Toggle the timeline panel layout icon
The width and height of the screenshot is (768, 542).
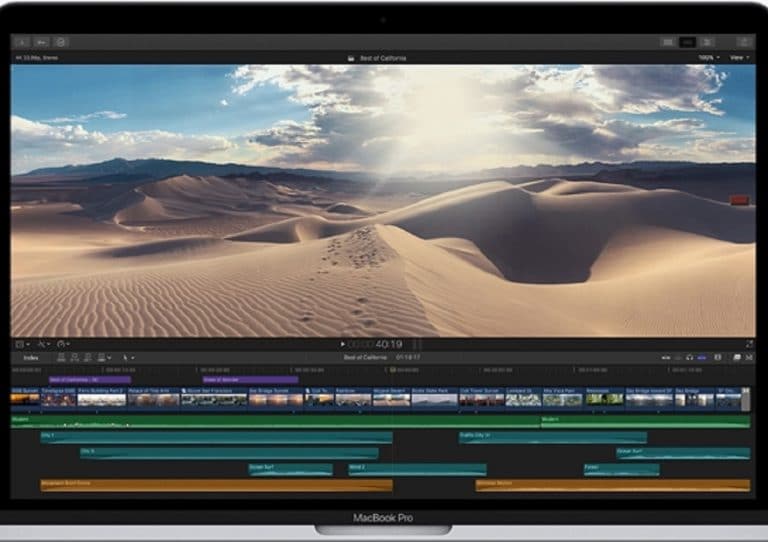point(687,42)
